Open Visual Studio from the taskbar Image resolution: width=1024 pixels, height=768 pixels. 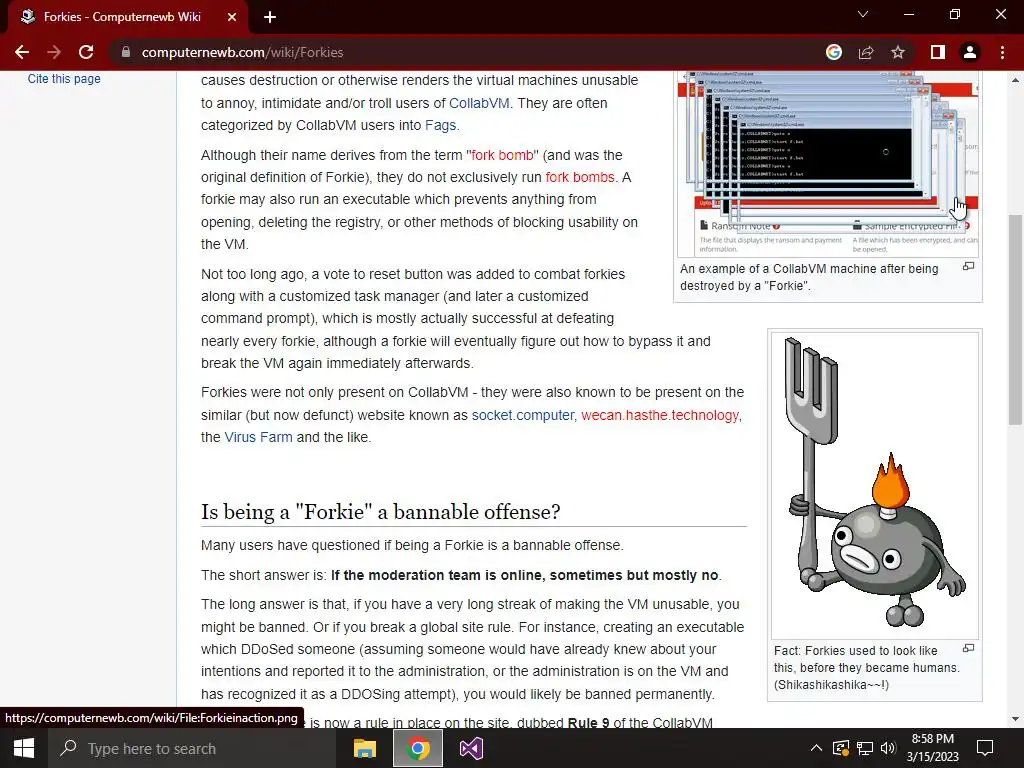(471, 748)
